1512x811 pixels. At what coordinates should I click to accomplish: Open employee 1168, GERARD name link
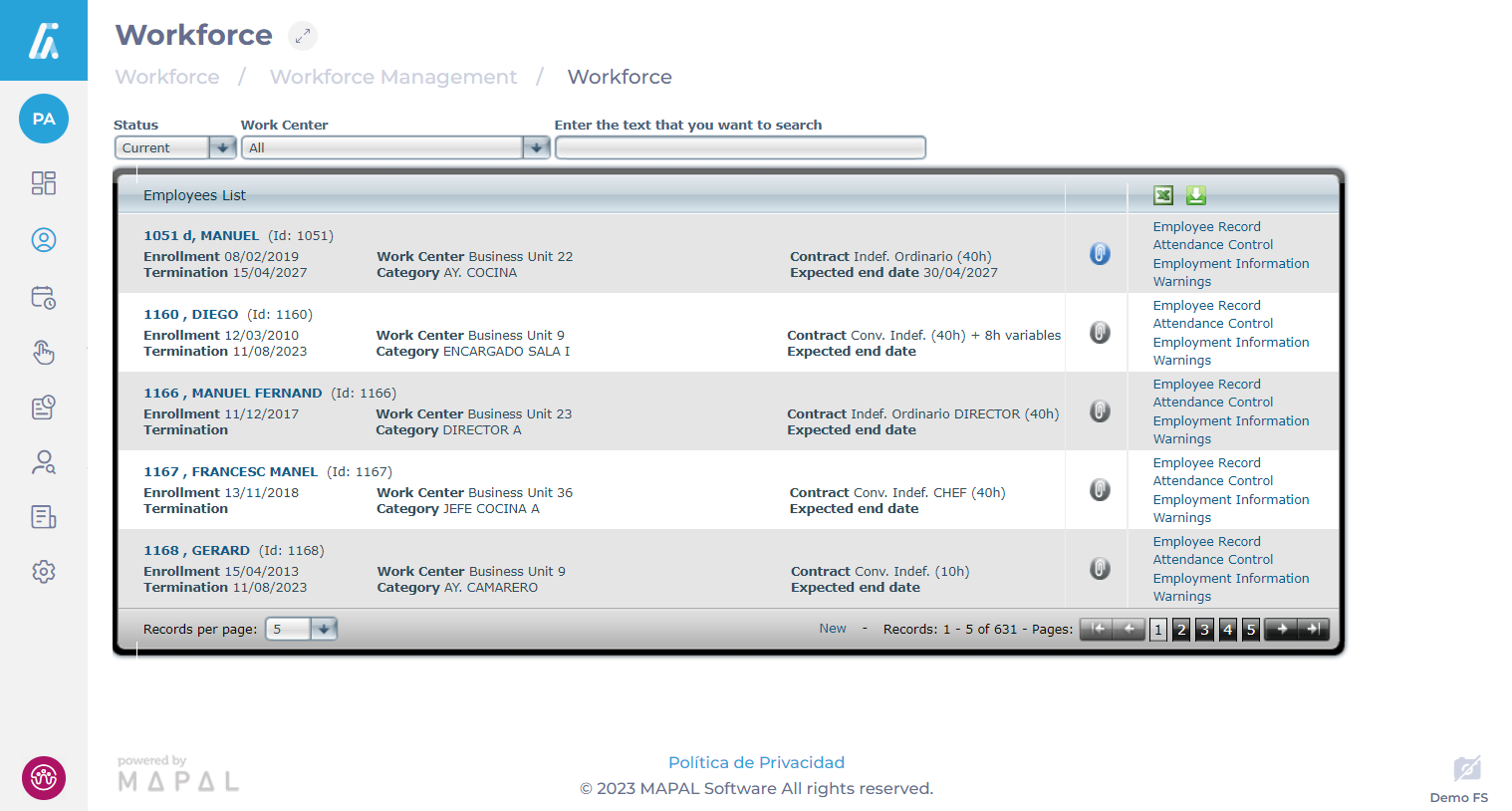click(x=197, y=551)
